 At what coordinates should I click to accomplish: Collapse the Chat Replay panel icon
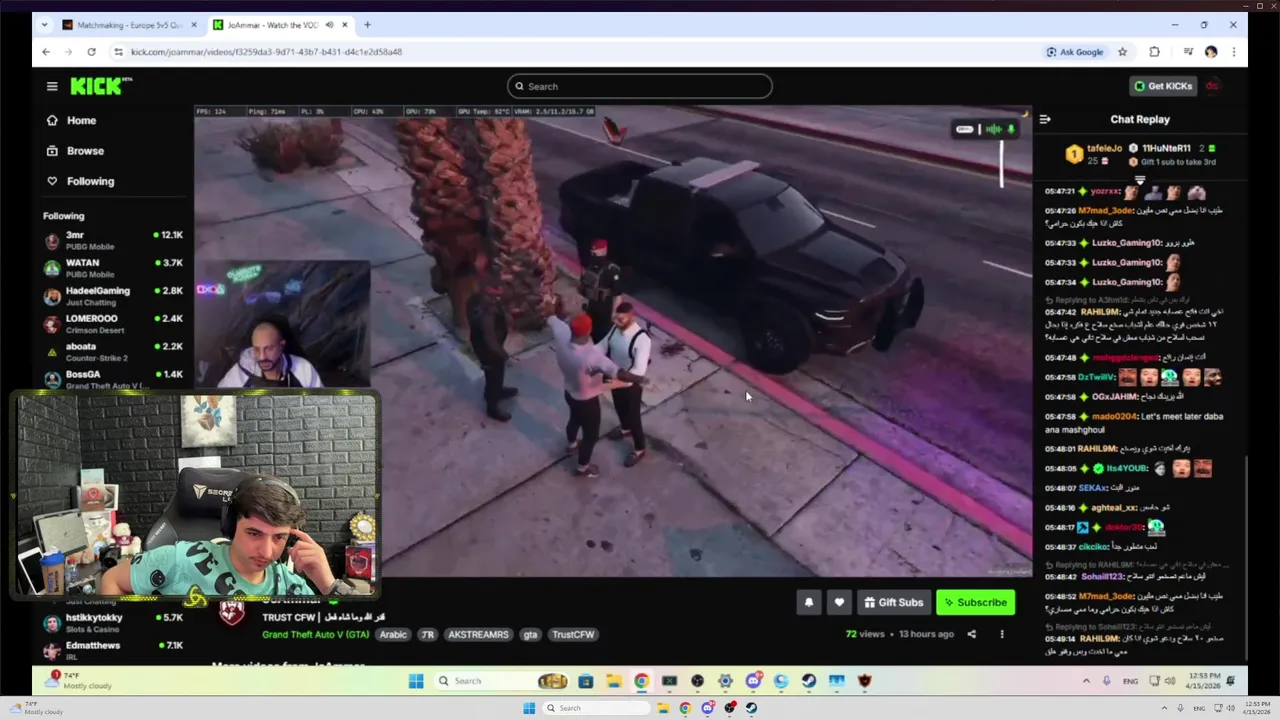(x=1045, y=119)
